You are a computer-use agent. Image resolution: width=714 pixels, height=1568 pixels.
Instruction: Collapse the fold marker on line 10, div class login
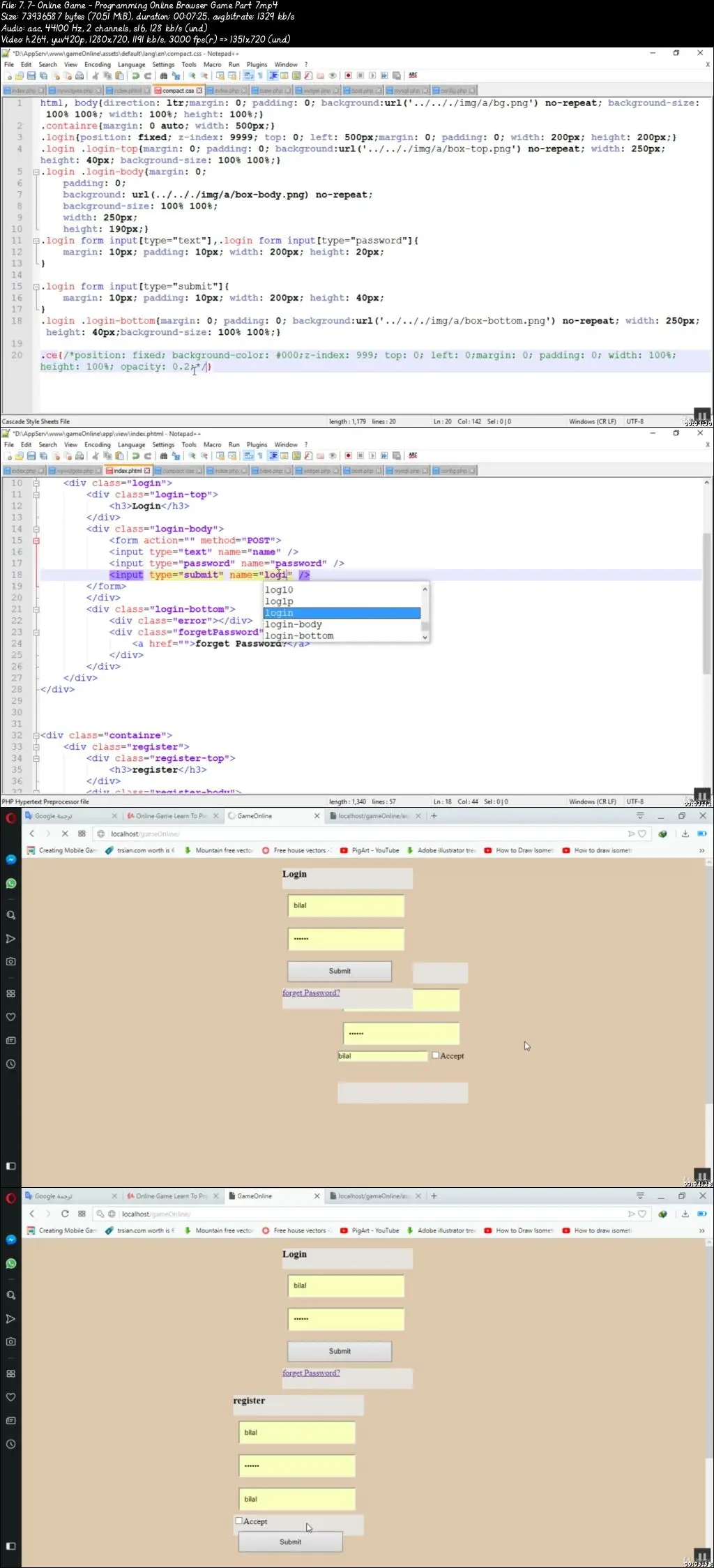(x=36, y=483)
